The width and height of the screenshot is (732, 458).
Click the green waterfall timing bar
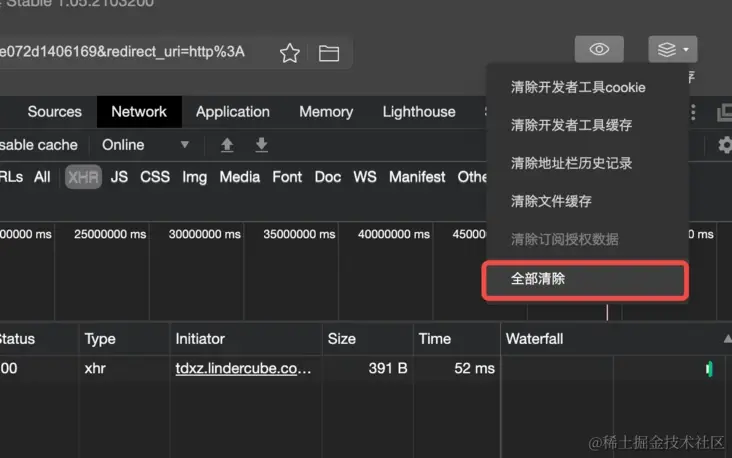pyautogui.click(x=709, y=369)
